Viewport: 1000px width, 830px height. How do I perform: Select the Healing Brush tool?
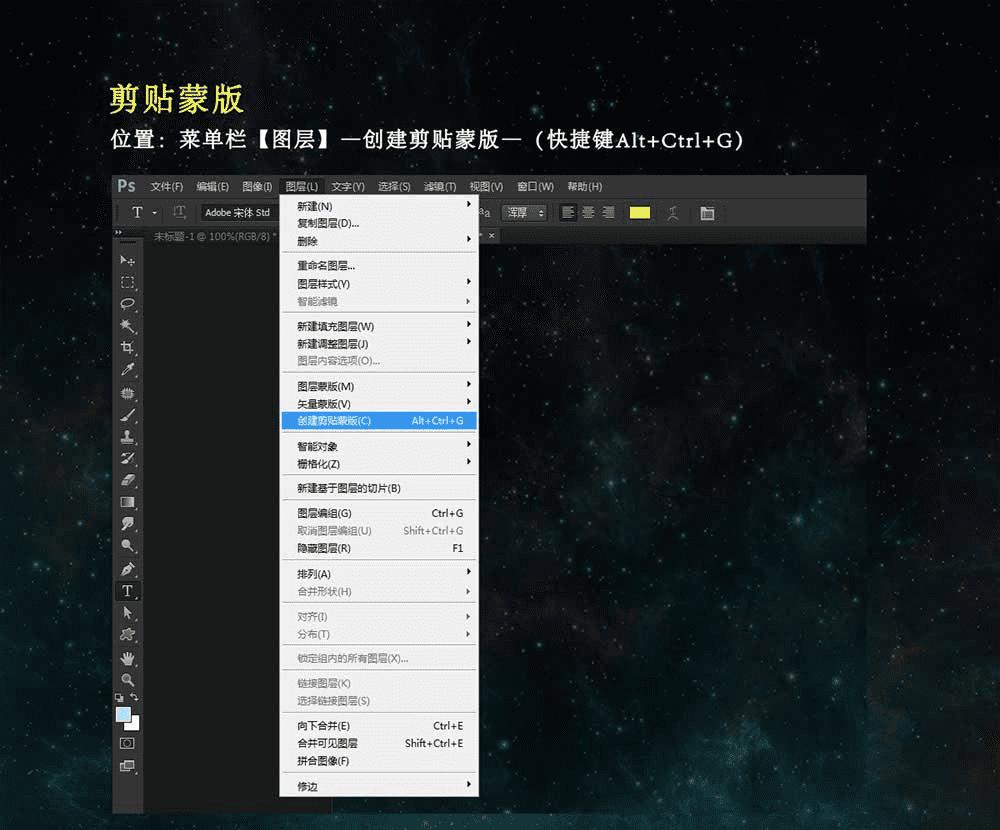pyautogui.click(x=128, y=393)
